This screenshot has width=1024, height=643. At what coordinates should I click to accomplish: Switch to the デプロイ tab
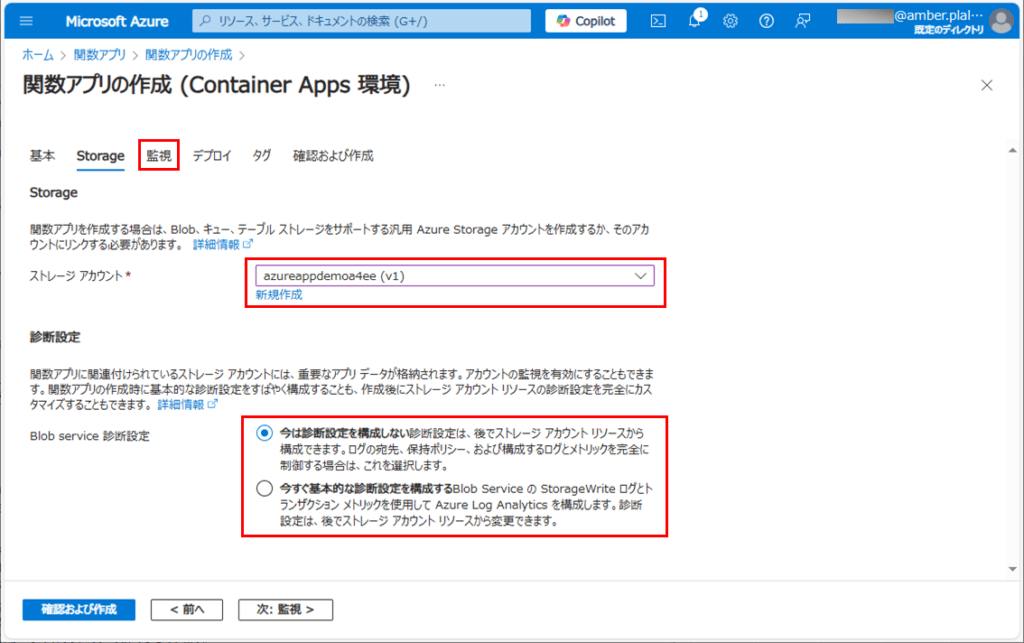point(212,155)
